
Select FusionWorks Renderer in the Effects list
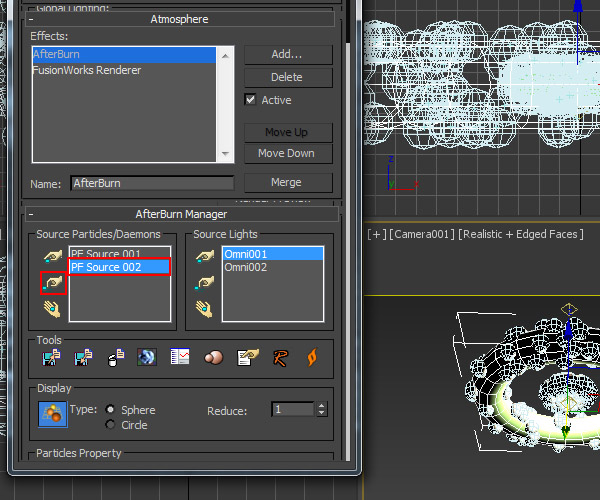point(124,70)
